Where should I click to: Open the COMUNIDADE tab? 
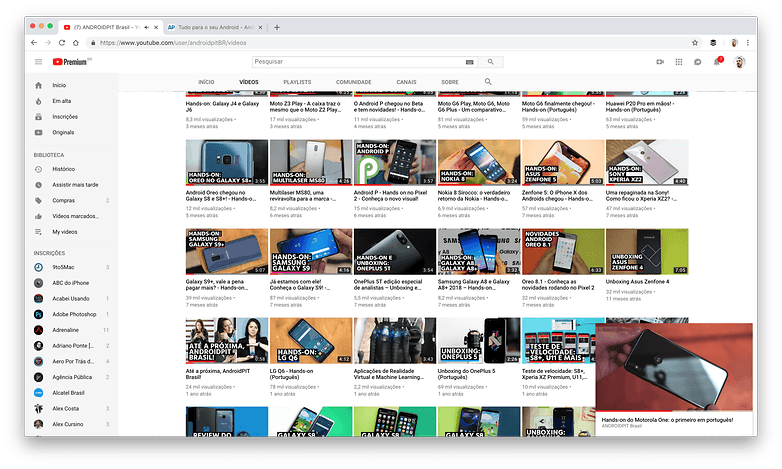(x=354, y=82)
